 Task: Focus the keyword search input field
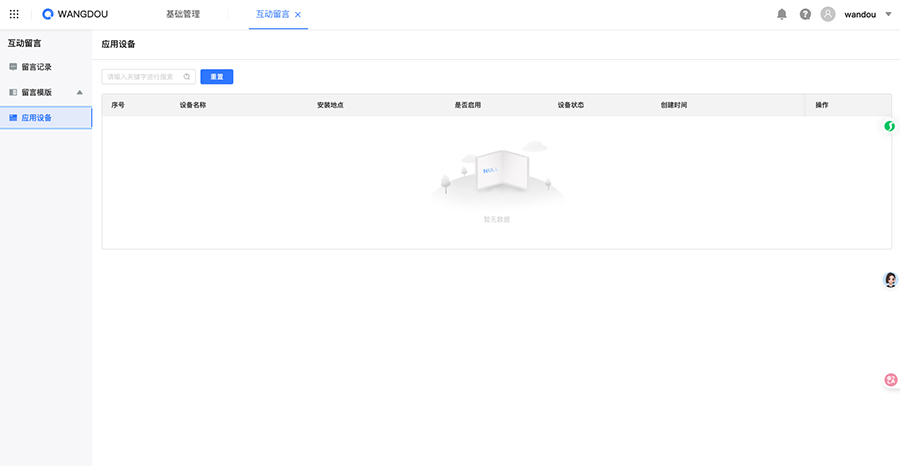(149, 76)
